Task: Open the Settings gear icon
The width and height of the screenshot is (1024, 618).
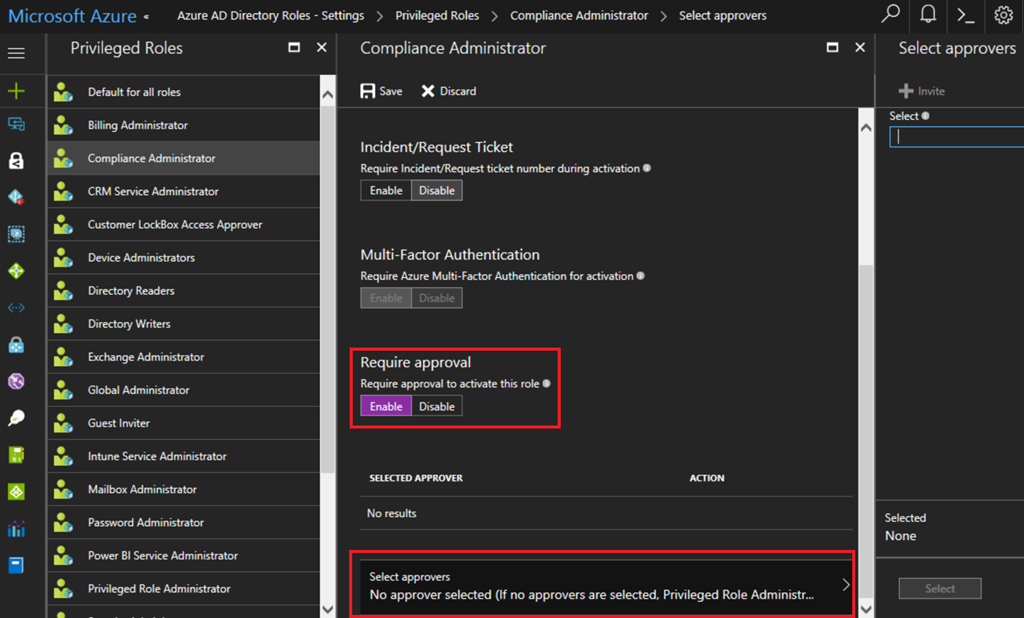Action: point(1003,15)
